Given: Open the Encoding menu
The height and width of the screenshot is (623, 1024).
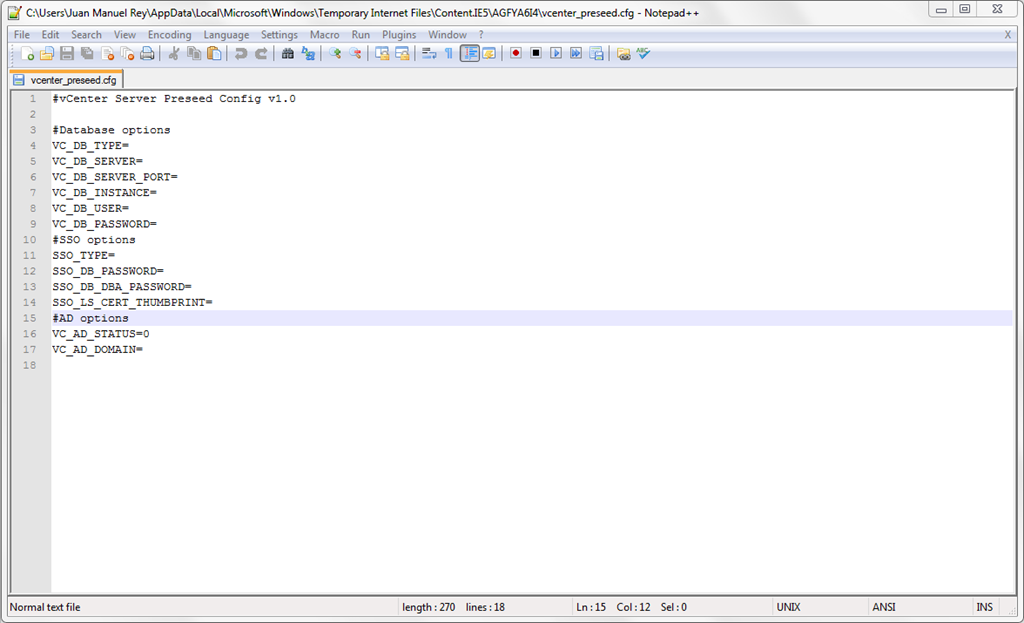Looking at the screenshot, I should tap(169, 35).
